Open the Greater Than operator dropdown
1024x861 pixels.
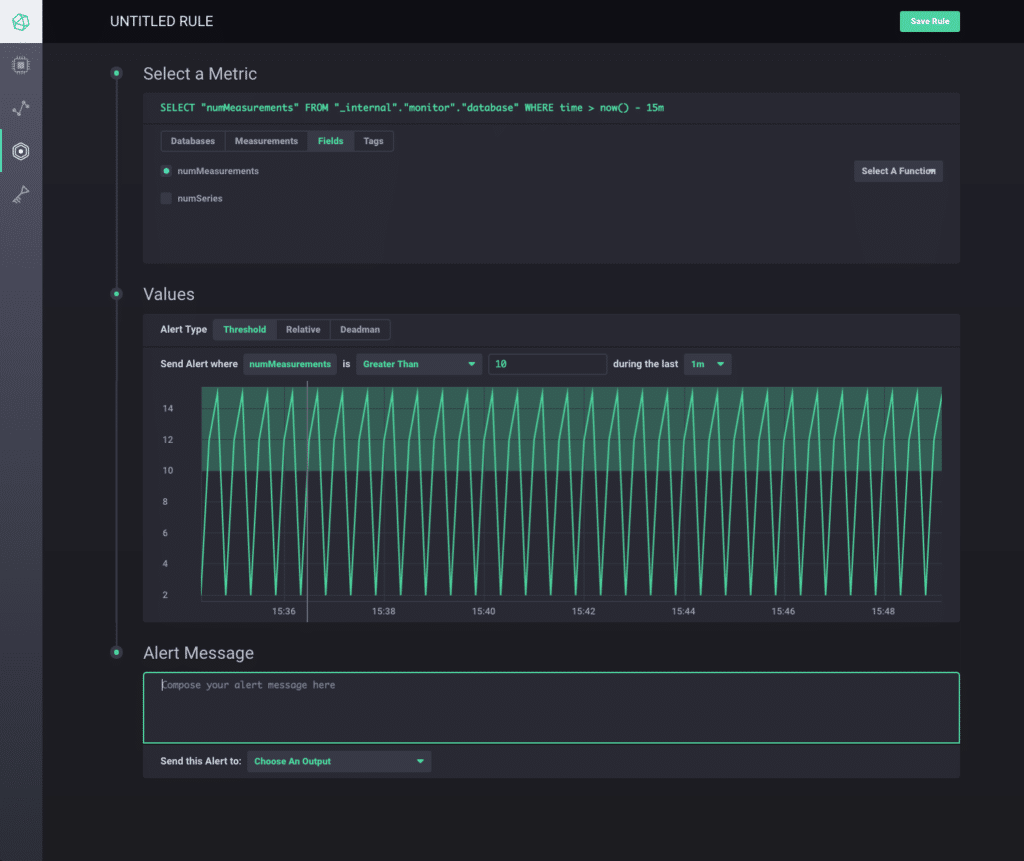[x=418, y=364]
